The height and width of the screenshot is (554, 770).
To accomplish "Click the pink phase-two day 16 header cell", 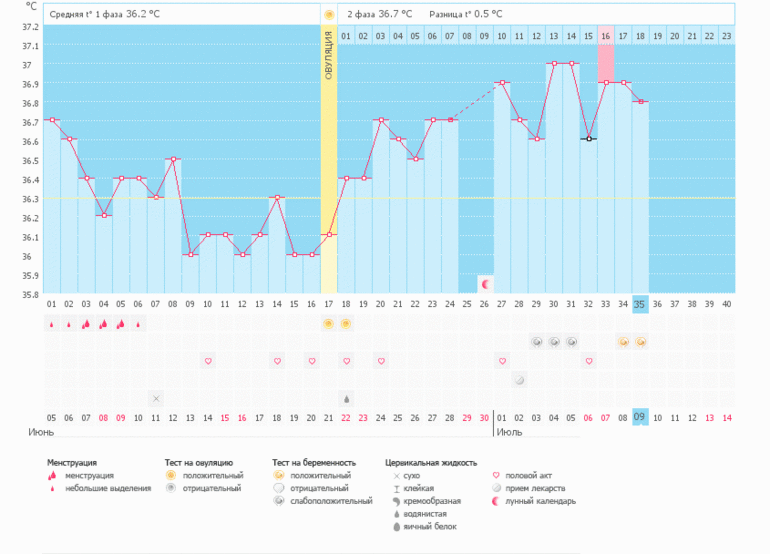I will coord(606,37).
